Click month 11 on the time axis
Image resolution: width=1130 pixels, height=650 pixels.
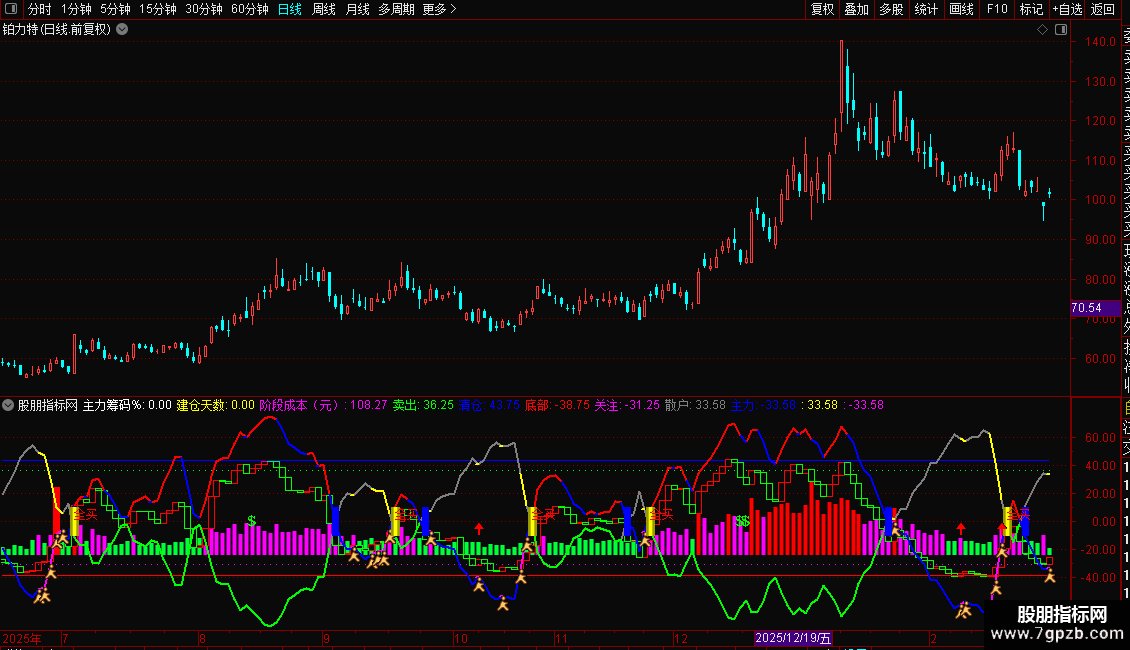[x=561, y=638]
